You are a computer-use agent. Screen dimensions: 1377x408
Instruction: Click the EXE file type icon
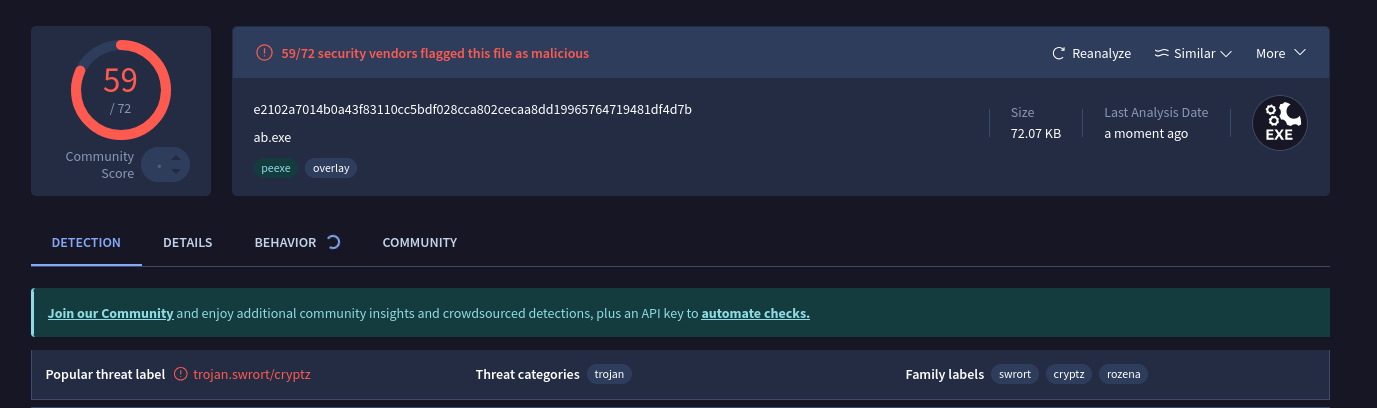(1280, 123)
